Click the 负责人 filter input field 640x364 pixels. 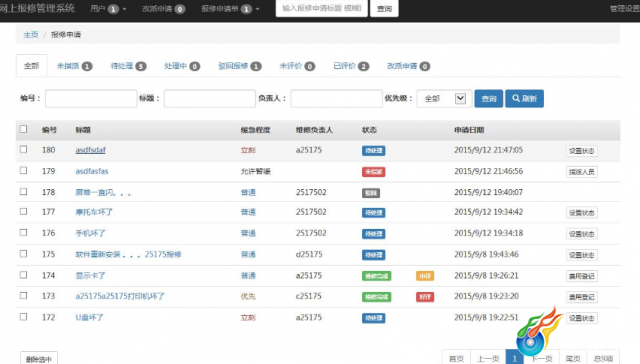336,98
